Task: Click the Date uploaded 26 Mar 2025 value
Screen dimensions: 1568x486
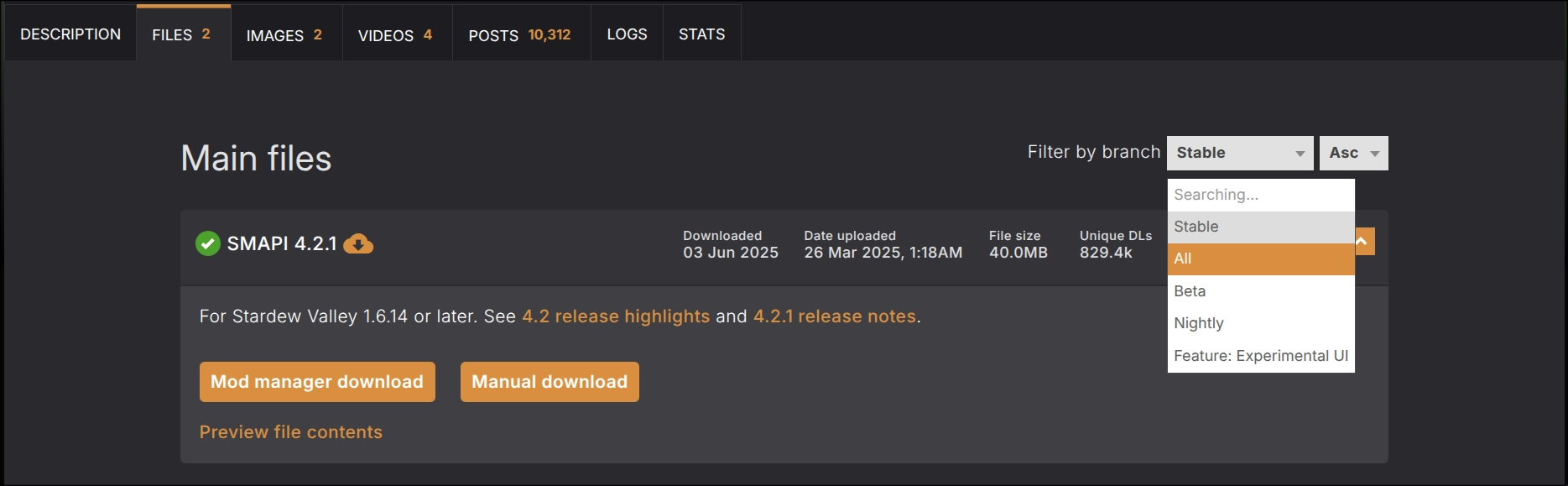Action: pyautogui.click(x=883, y=253)
